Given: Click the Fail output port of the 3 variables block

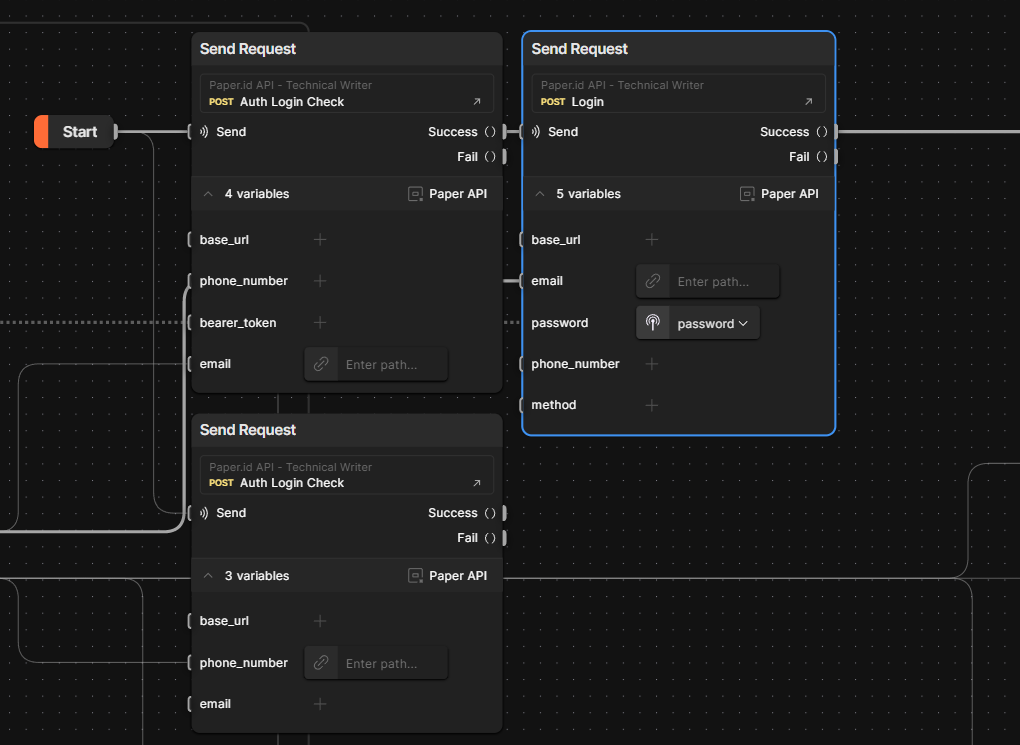Looking at the screenshot, I should tap(504, 538).
